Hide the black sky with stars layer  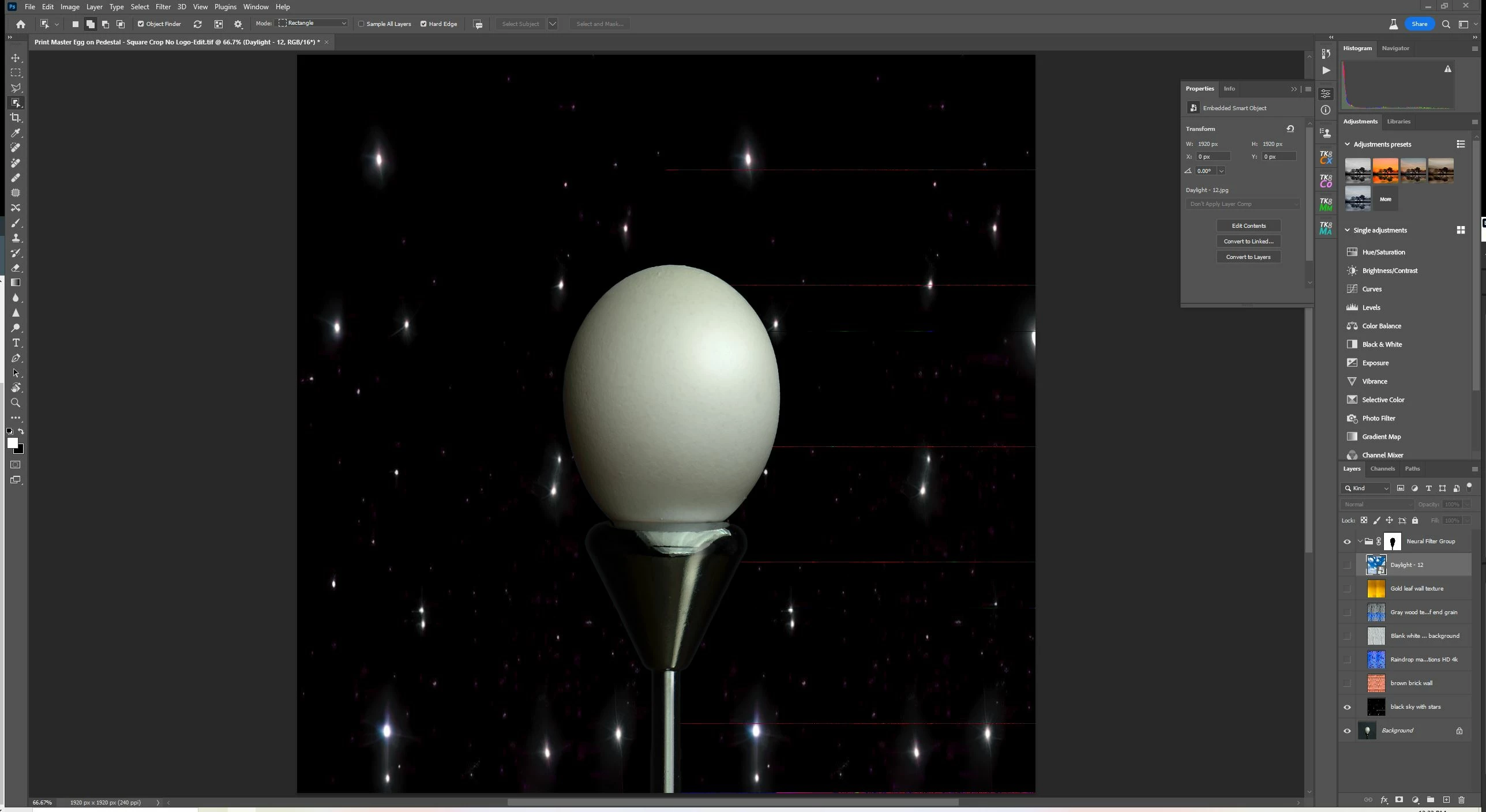(1347, 707)
